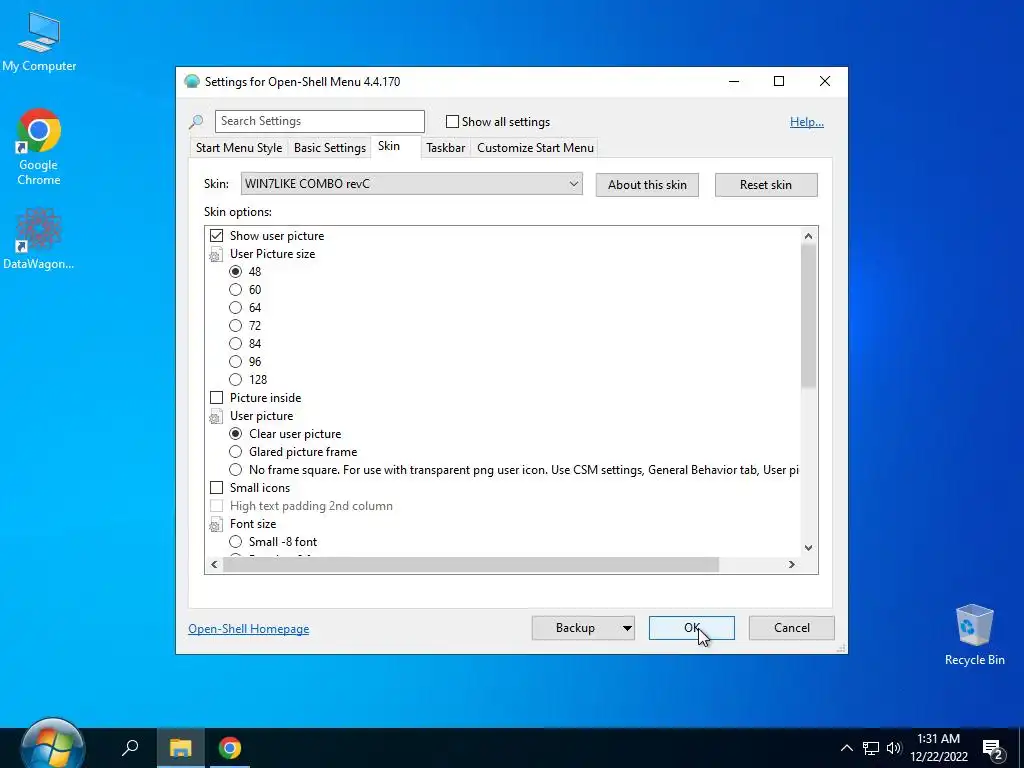Enable Show all settings checkbox
This screenshot has width=1024, height=768.
click(x=452, y=121)
